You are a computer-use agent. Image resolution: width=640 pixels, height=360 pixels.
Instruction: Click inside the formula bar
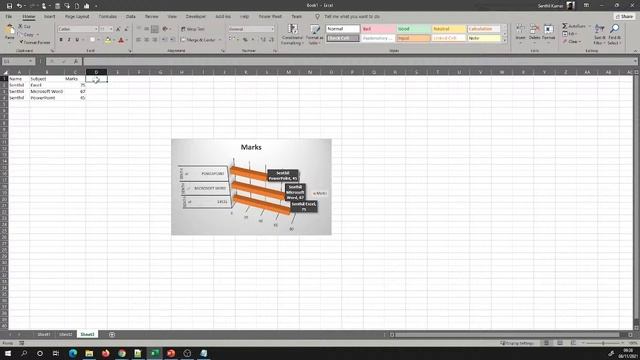pyautogui.click(x=359, y=61)
